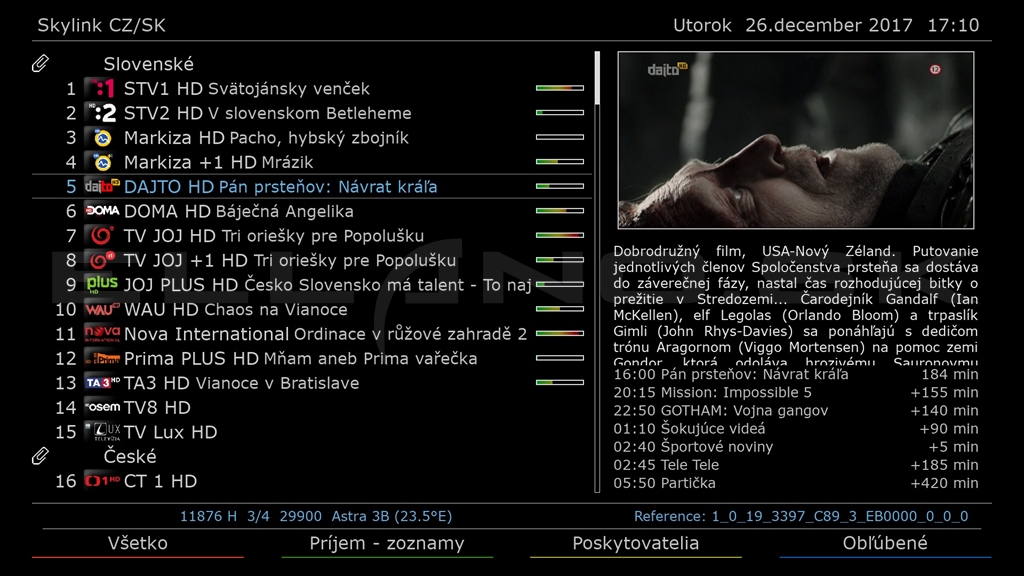Click the Markiza +1 HD channel logo

(102, 162)
